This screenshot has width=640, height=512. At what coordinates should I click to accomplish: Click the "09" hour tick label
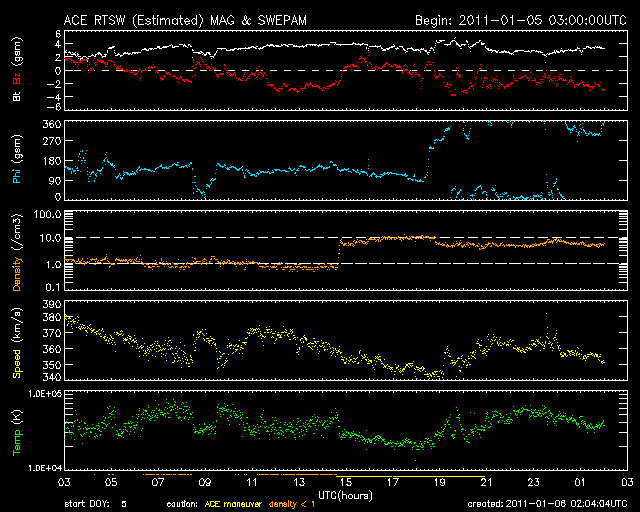point(205,483)
